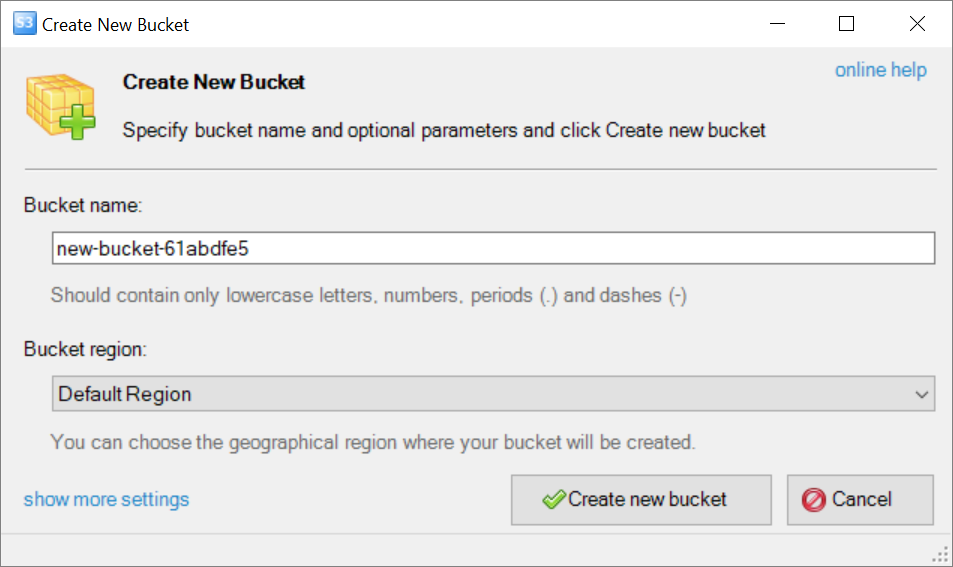Image resolution: width=953 pixels, height=567 pixels.
Task: Open the Default Region combo box
Action: (x=493, y=394)
